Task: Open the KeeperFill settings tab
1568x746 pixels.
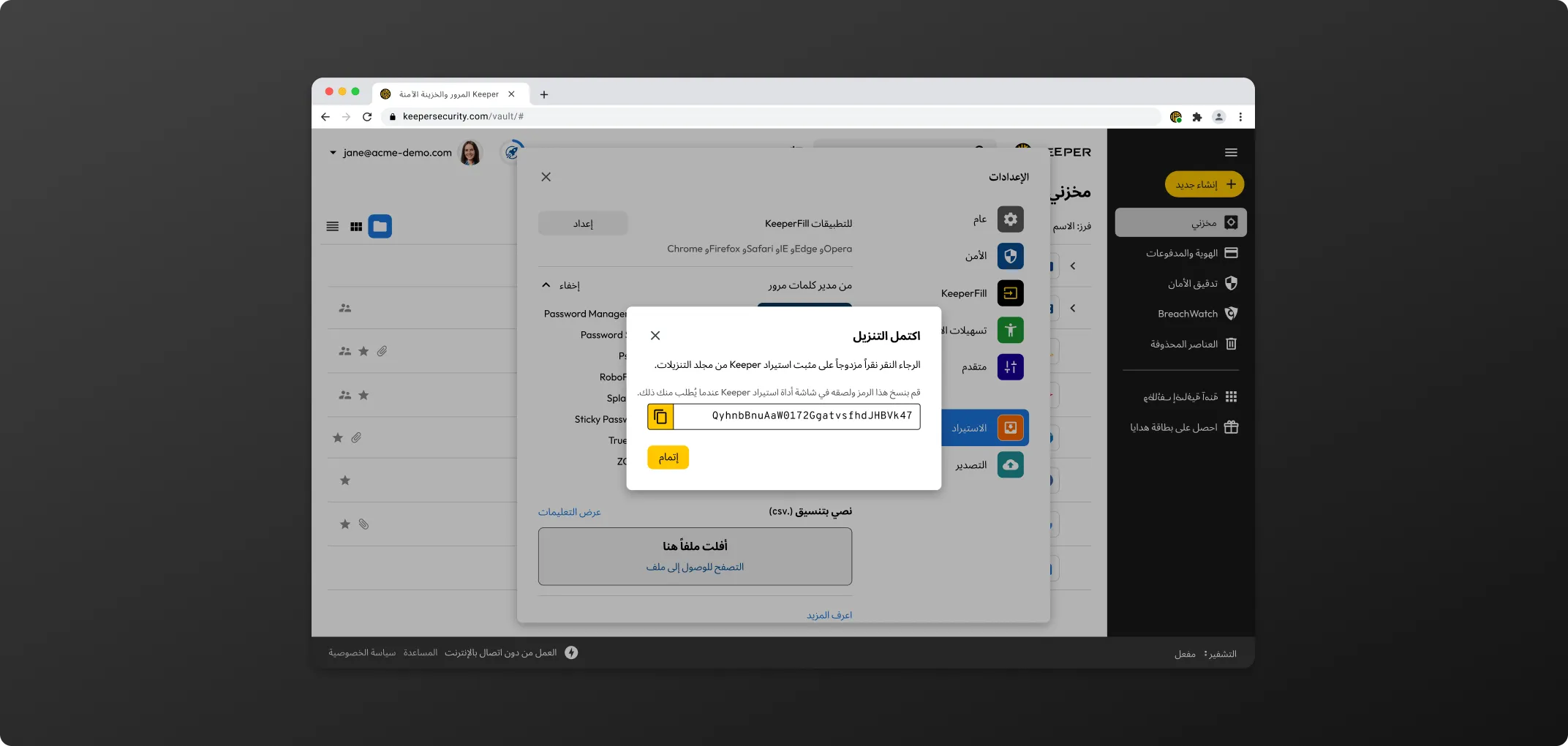Action: pyautogui.click(x=982, y=293)
